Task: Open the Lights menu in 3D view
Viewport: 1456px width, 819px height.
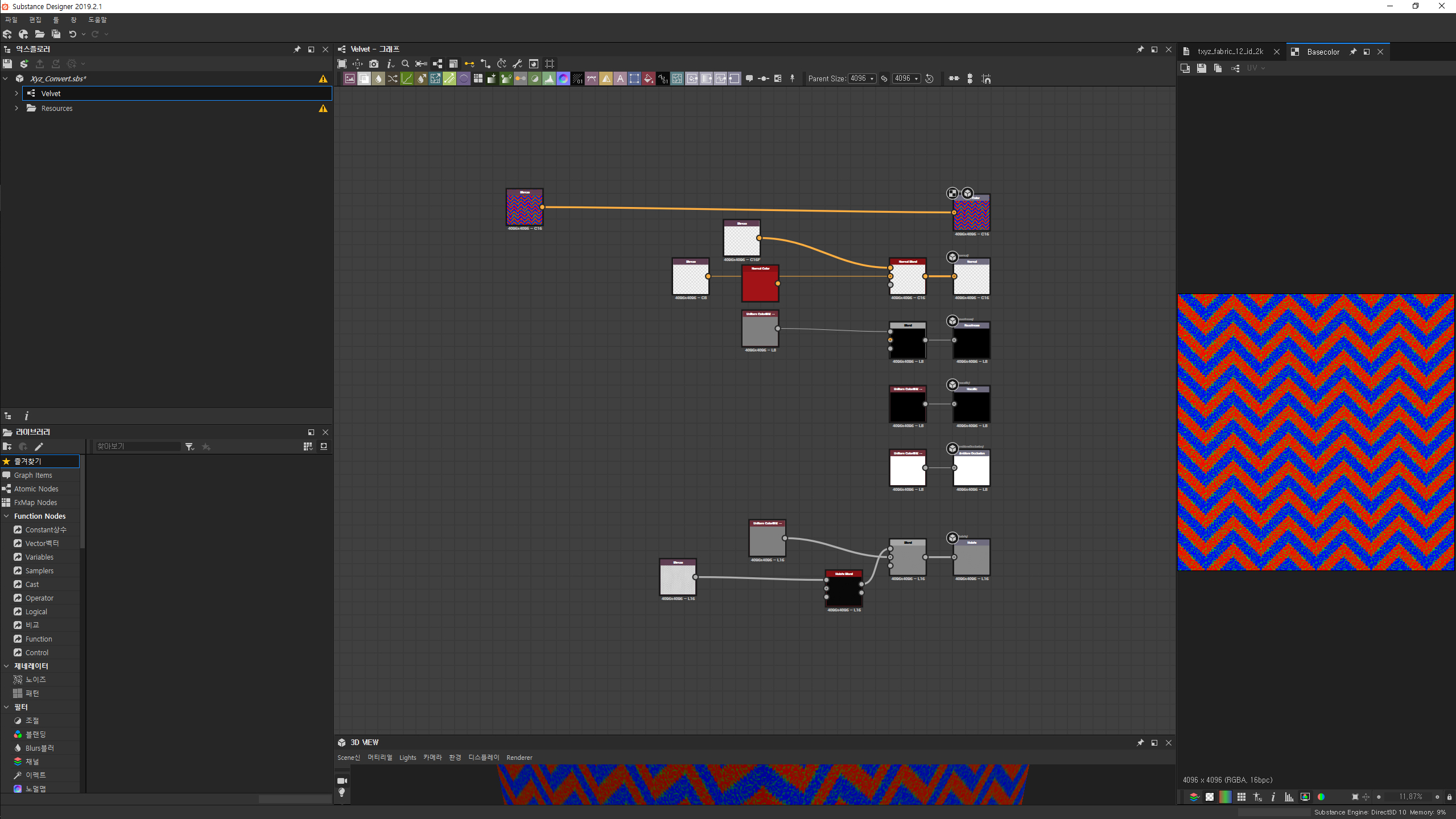Action: 407,758
